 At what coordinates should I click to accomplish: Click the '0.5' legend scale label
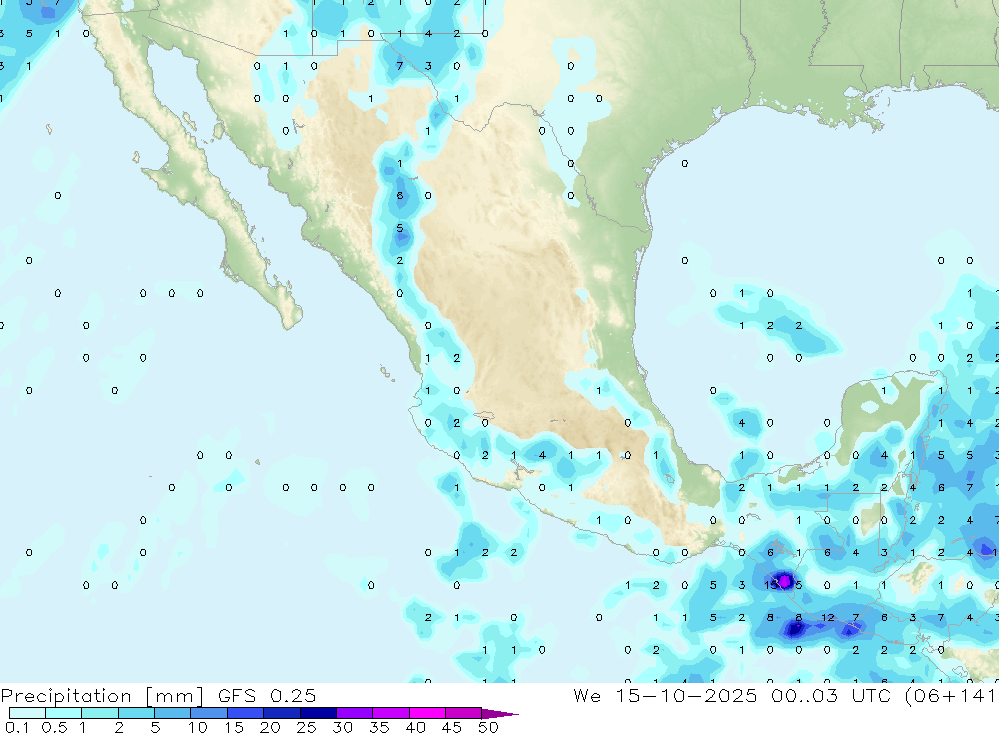click(x=54, y=727)
